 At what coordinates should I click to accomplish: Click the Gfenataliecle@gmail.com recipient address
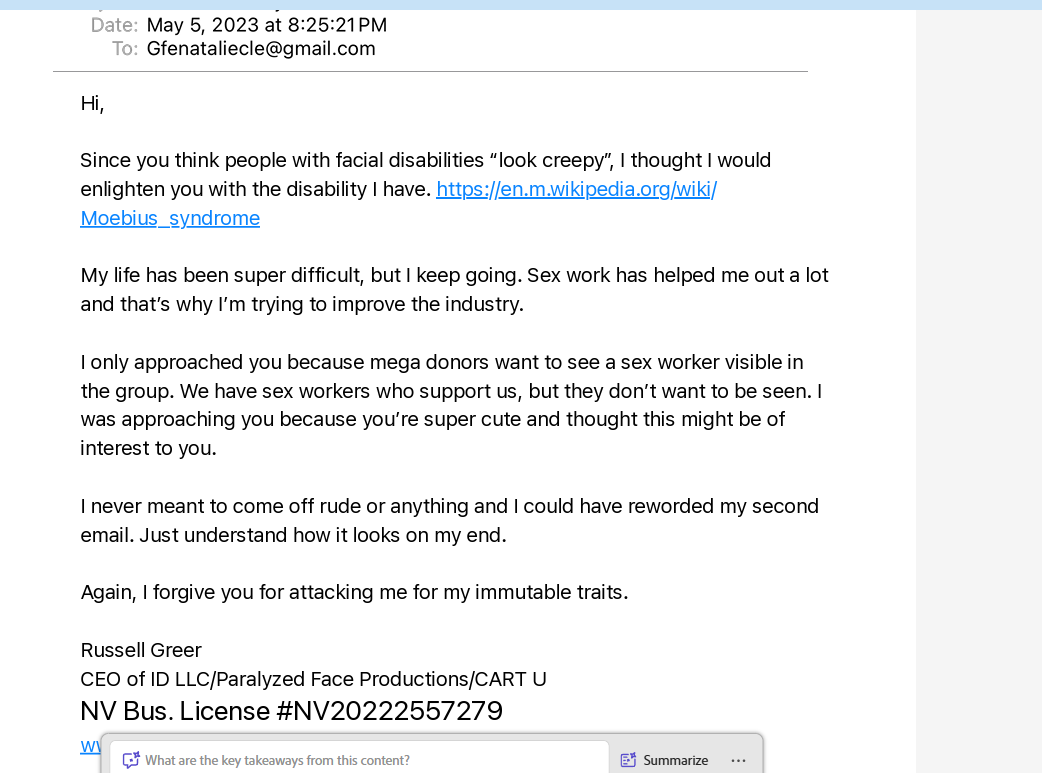260,49
